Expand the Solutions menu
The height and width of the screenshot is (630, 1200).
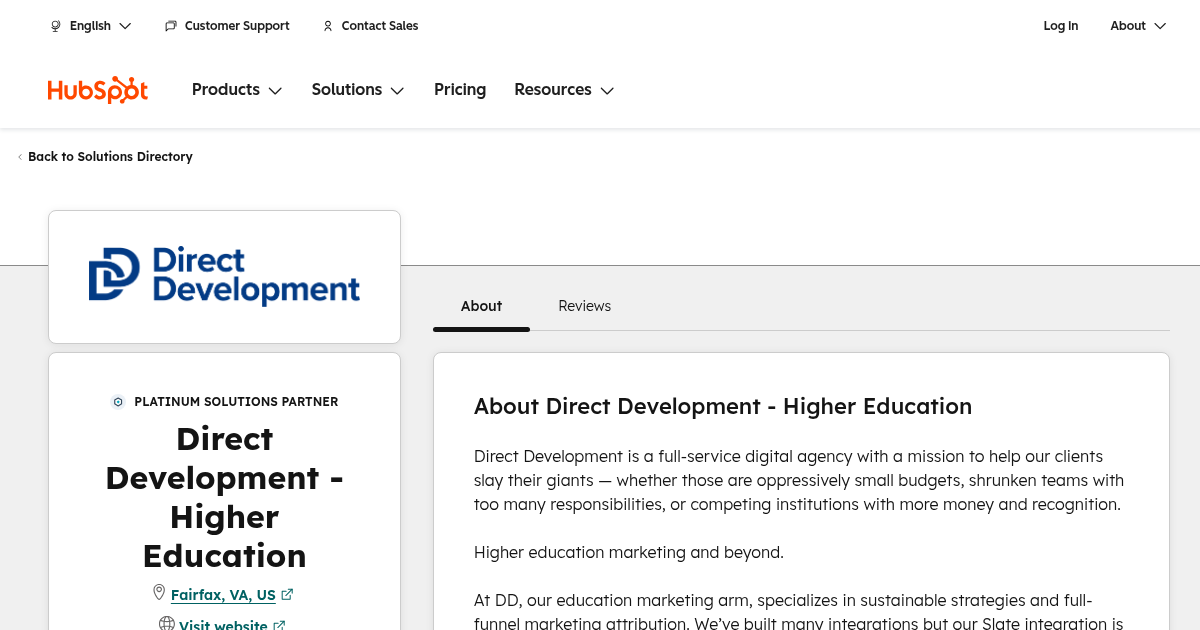click(x=358, y=90)
